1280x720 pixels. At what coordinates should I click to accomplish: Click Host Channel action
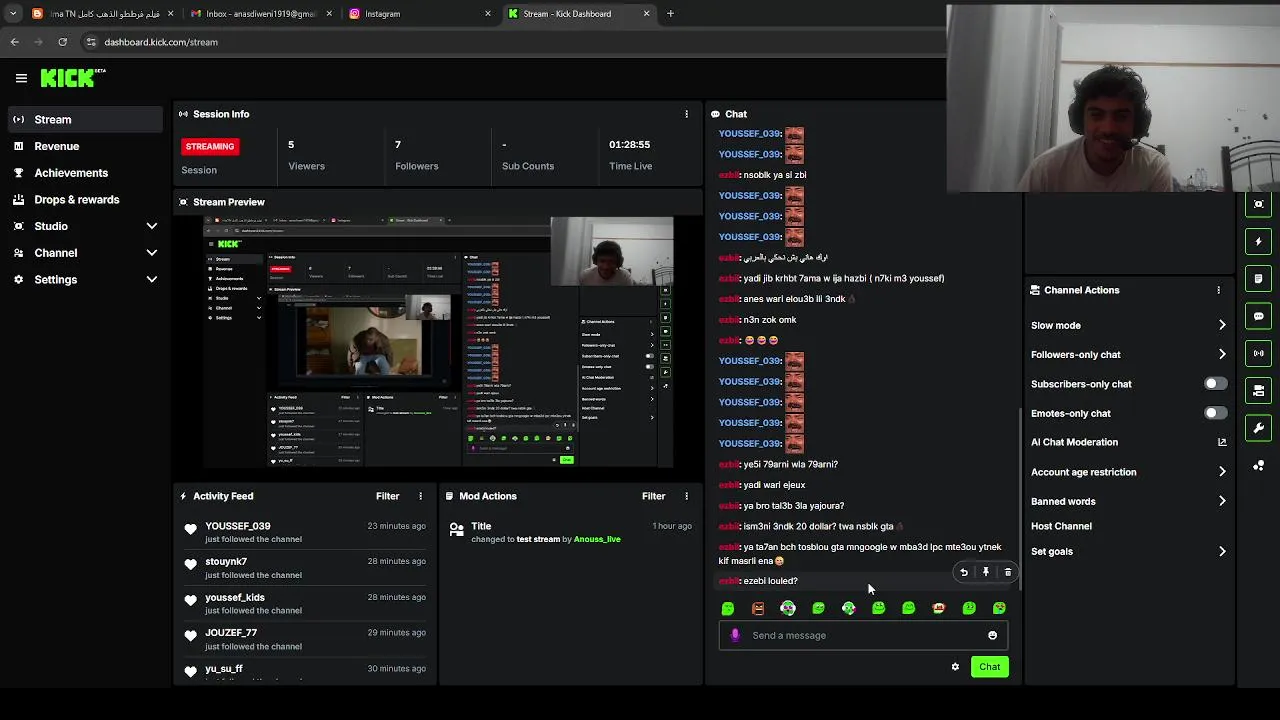pos(1061,526)
